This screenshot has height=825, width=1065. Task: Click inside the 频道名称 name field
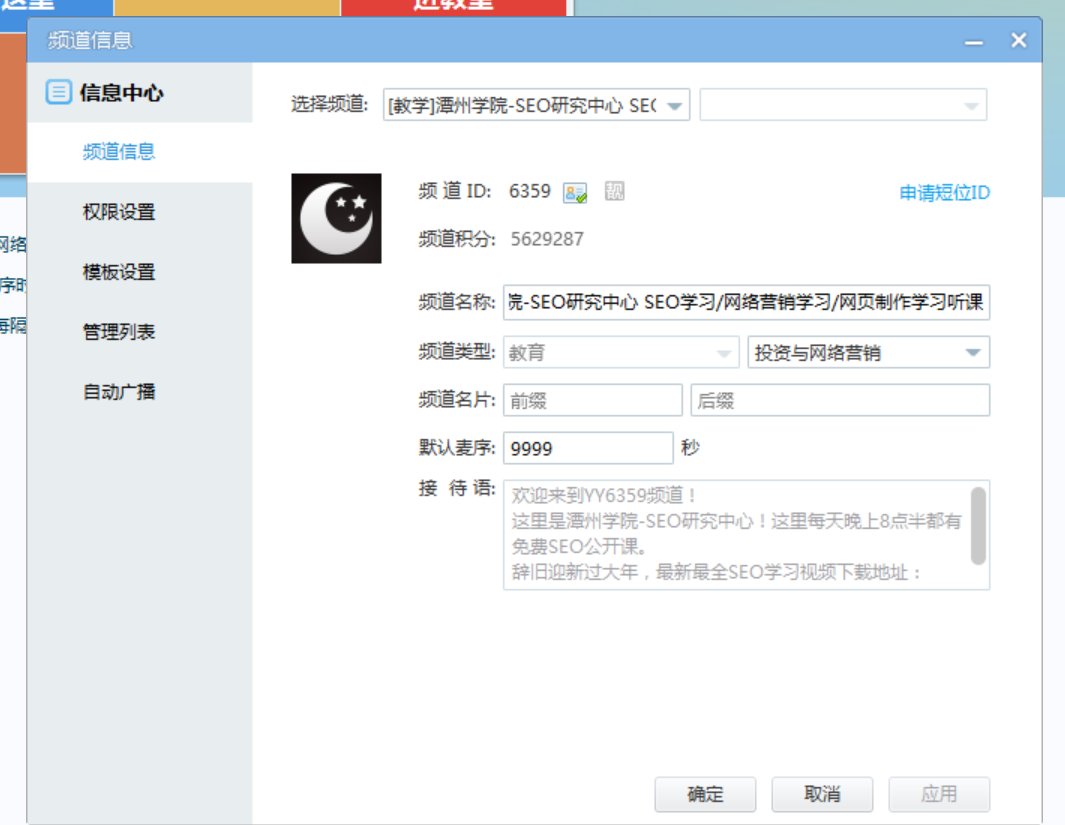pyautogui.click(x=745, y=303)
